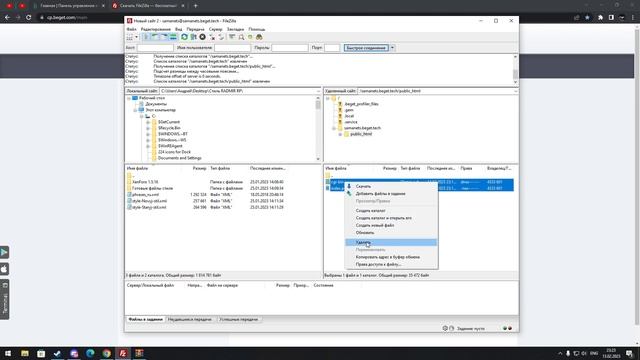Focus the Порт input field
The image size is (640, 360).
pyautogui.click(x=332, y=48)
